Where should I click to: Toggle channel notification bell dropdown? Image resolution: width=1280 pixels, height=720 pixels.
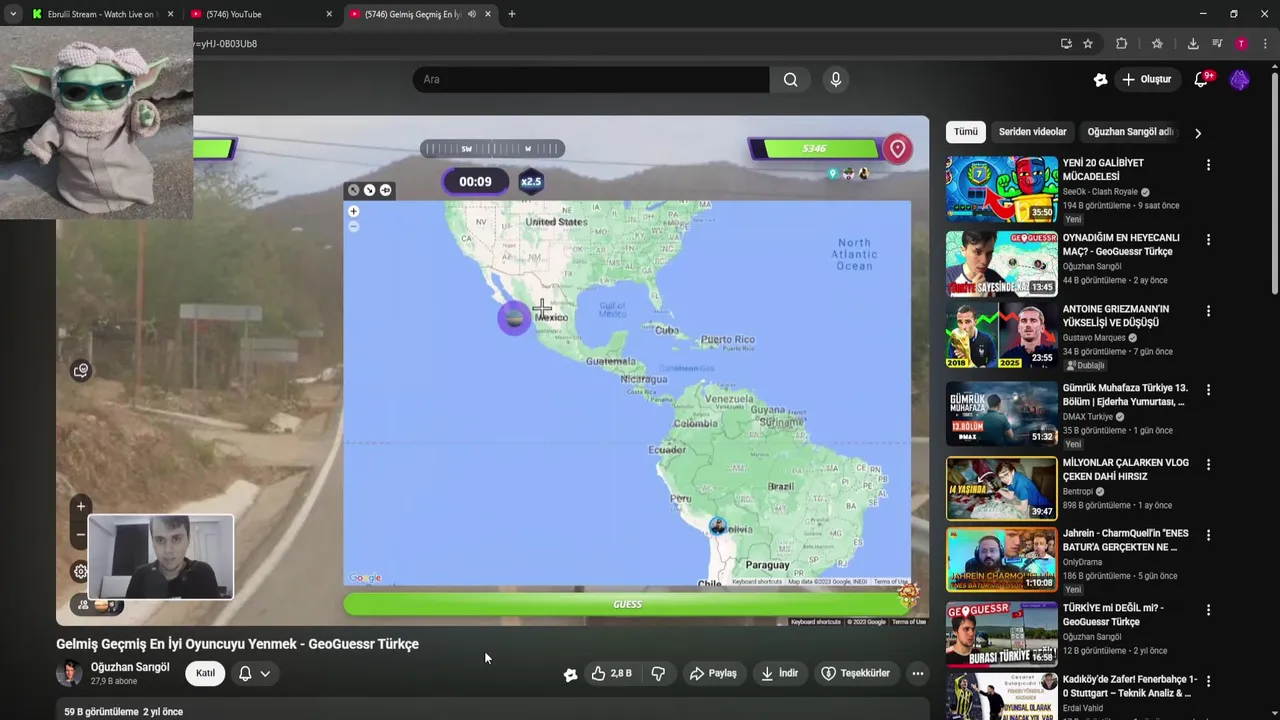point(254,673)
